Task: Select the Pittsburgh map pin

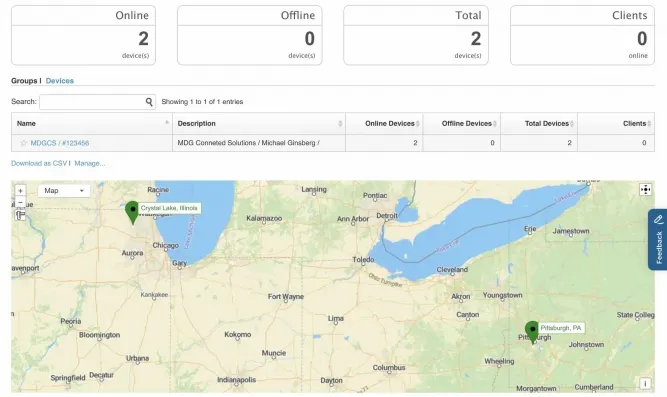Action: point(532,332)
